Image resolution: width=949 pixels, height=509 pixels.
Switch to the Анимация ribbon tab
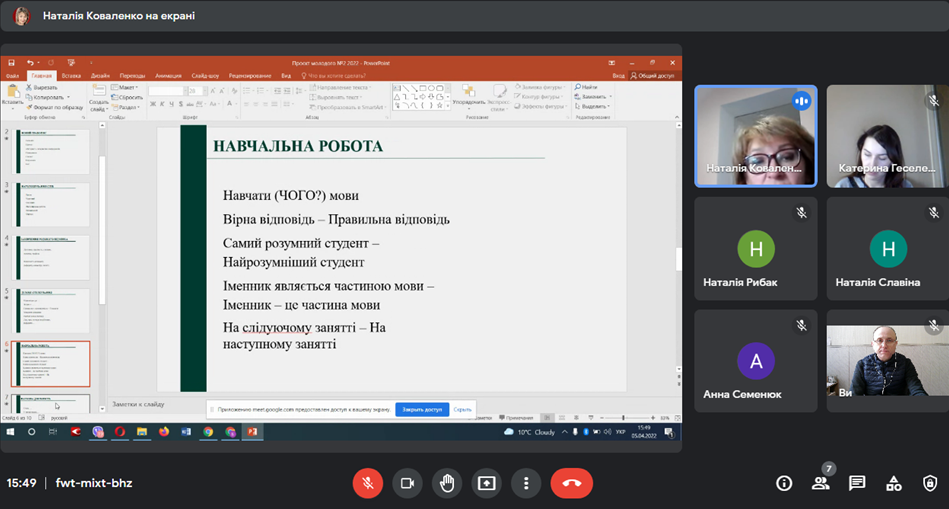[x=168, y=75]
